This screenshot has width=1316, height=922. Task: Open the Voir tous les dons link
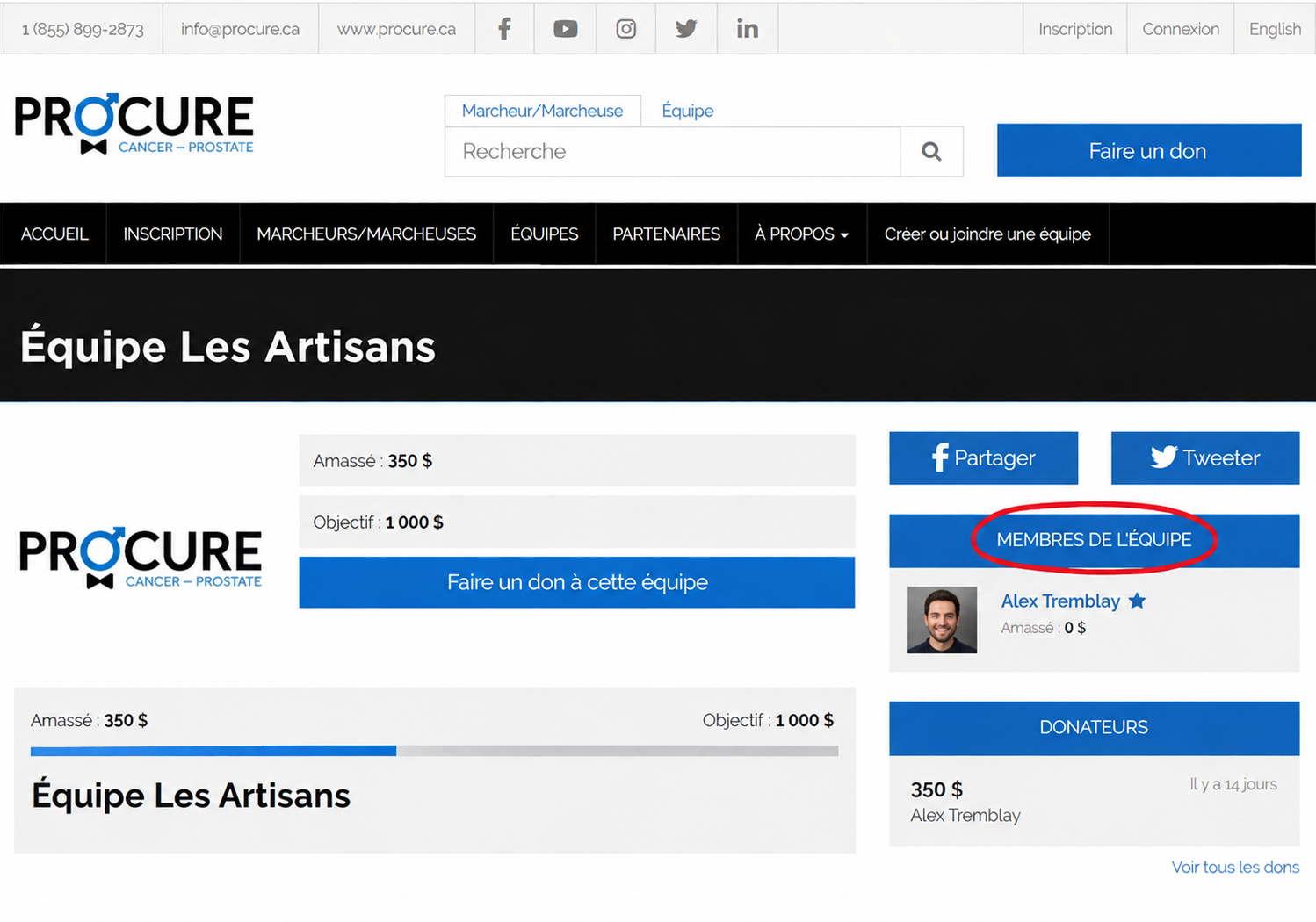click(x=1235, y=868)
